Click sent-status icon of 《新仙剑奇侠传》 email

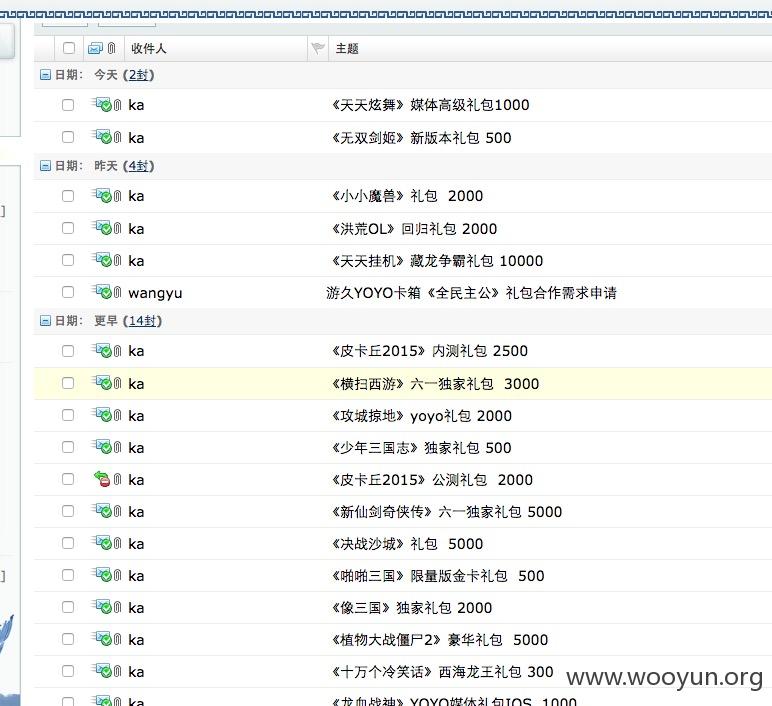[103, 511]
